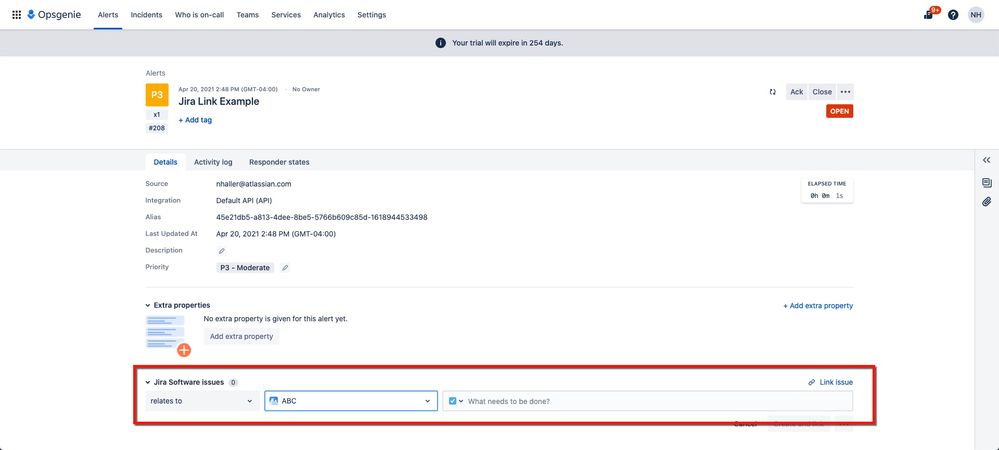Open the relates to dropdown

coord(202,401)
